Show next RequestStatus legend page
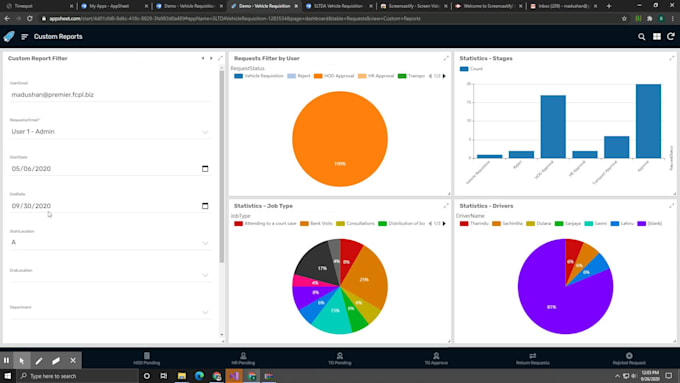 coord(444,76)
